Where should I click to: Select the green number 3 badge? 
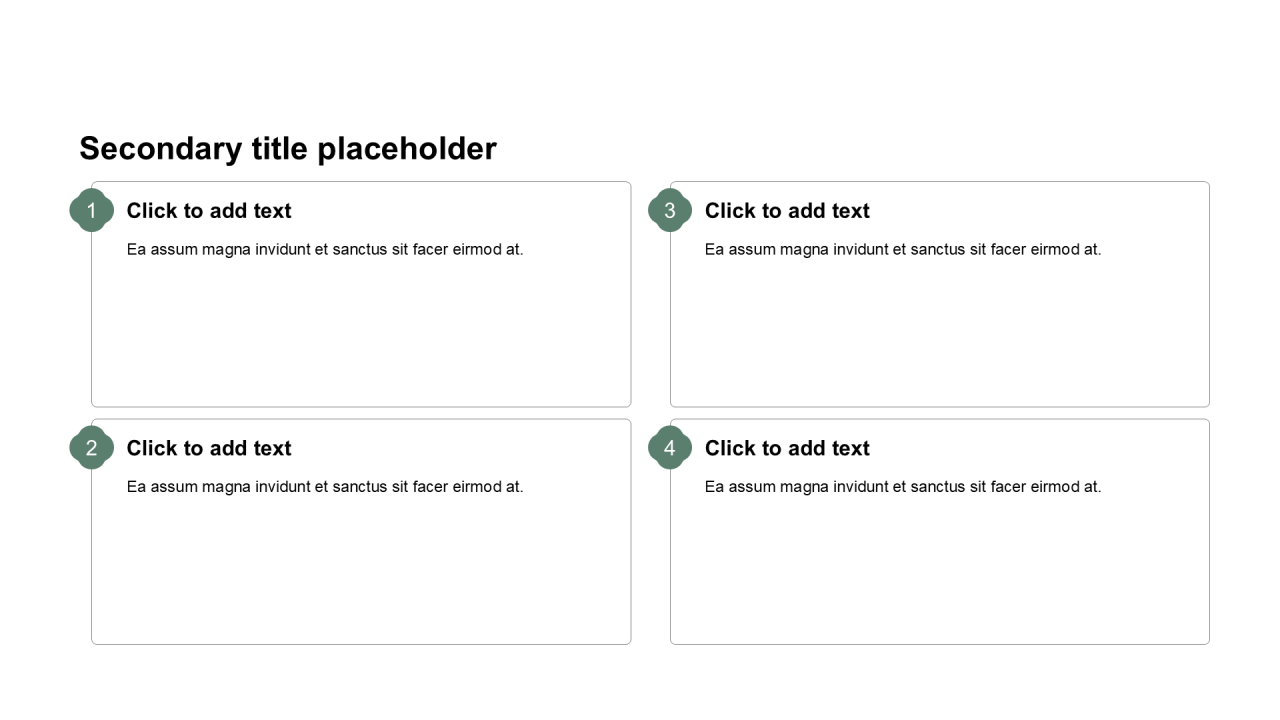[x=669, y=210]
